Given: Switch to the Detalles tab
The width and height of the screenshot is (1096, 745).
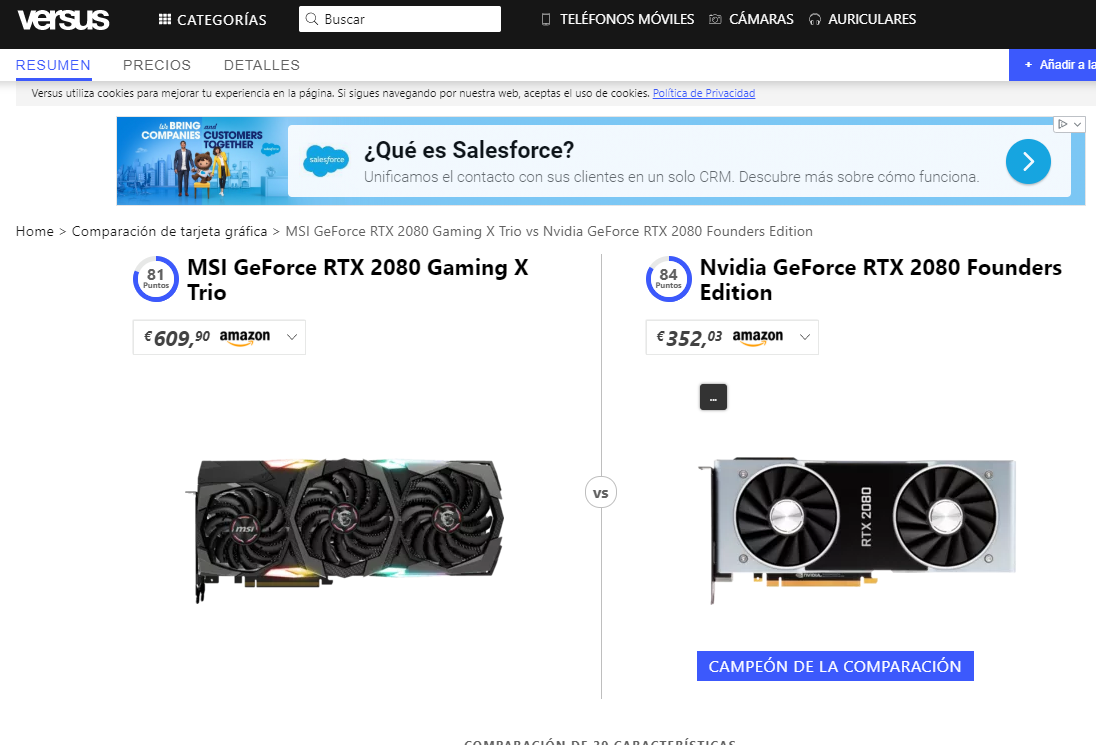Looking at the screenshot, I should [x=261, y=65].
